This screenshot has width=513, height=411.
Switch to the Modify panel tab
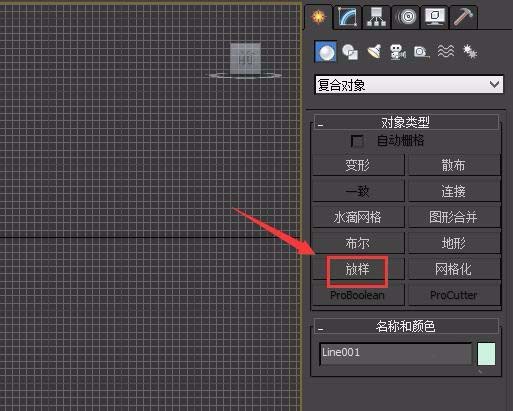click(x=347, y=17)
